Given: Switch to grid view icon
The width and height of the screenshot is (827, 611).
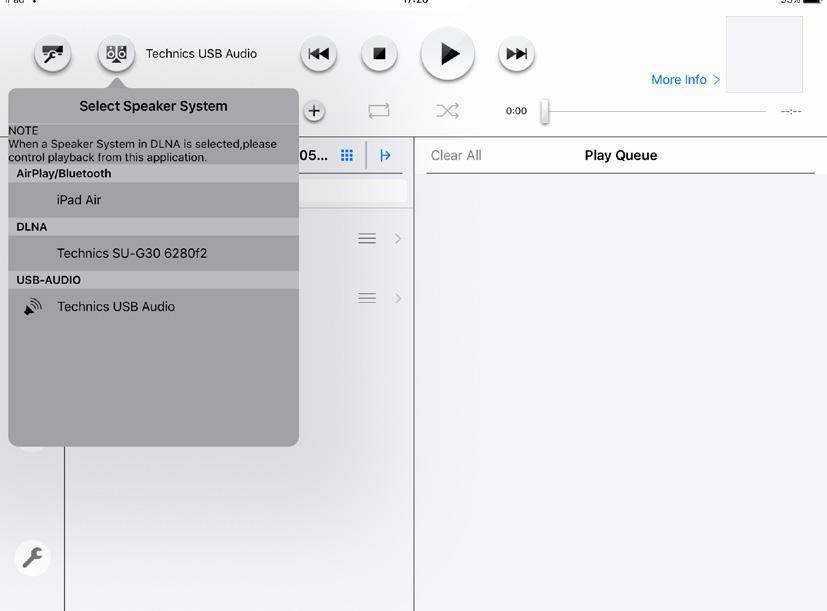Looking at the screenshot, I should coord(347,155).
